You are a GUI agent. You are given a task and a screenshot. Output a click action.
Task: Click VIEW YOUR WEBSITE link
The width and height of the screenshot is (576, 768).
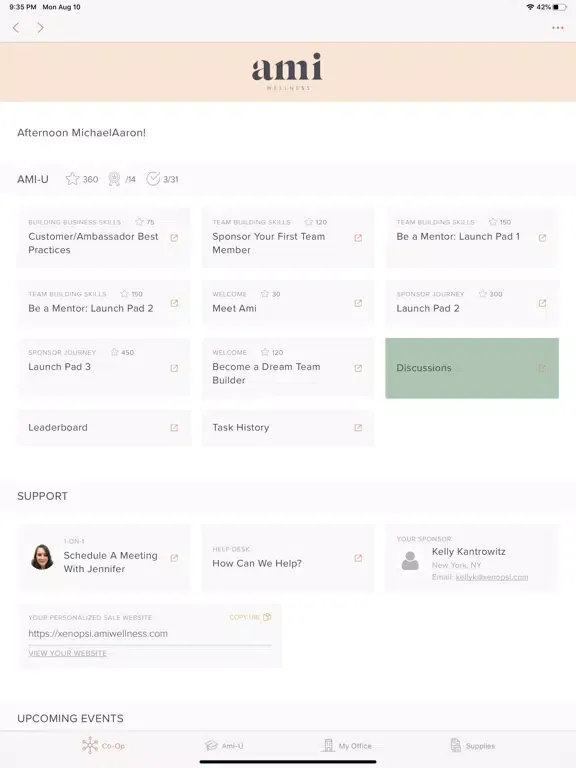(x=68, y=653)
